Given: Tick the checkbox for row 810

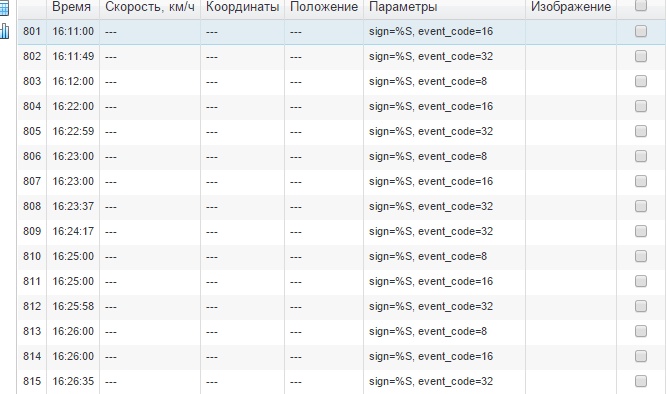Looking at the screenshot, I should (x=641, y=256).
